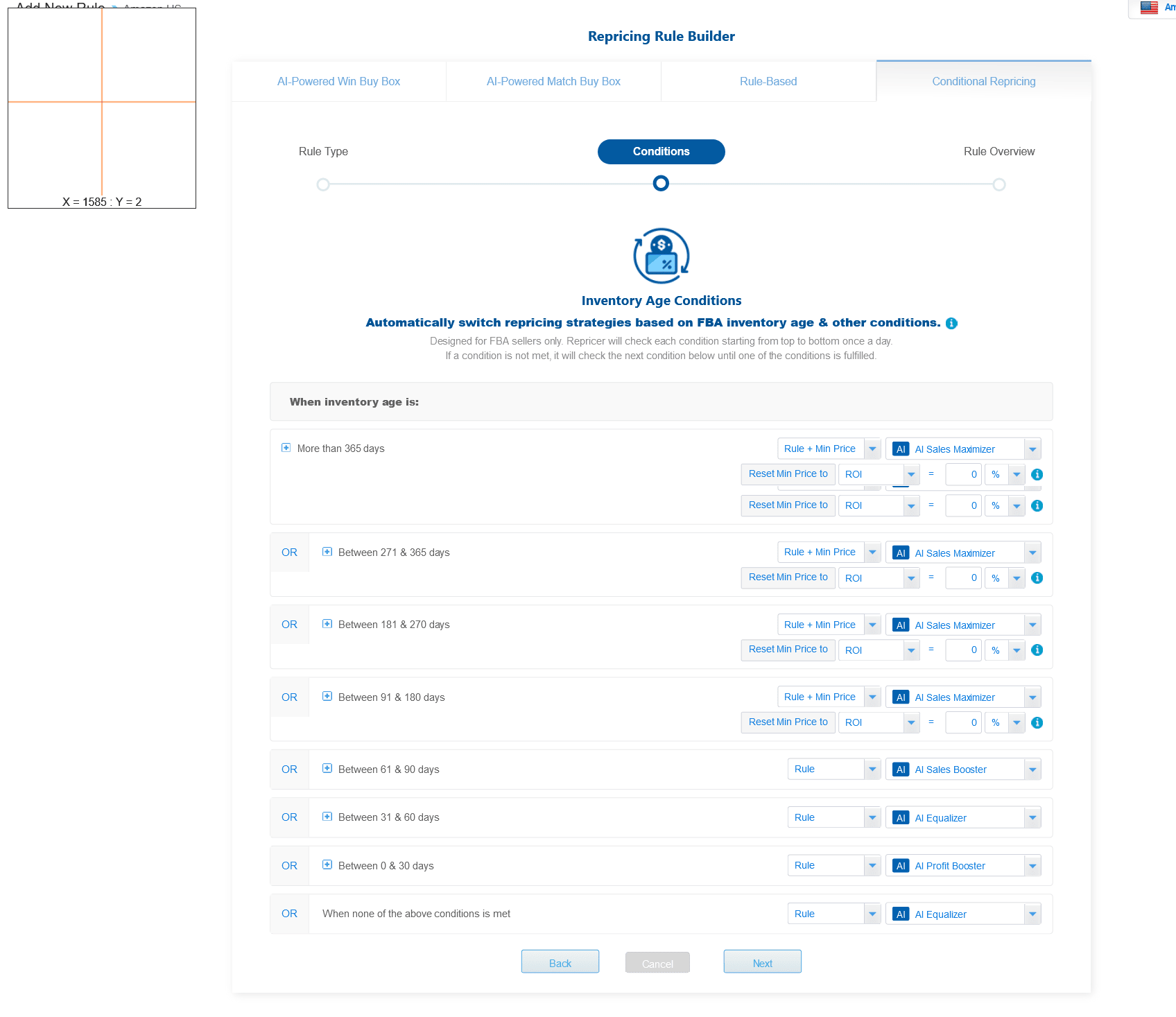Image resolution: width=1176 pixels, height=1017 pixels.
Task: Click the info icon beside the inventory age headline
Action: coord(951,324)
